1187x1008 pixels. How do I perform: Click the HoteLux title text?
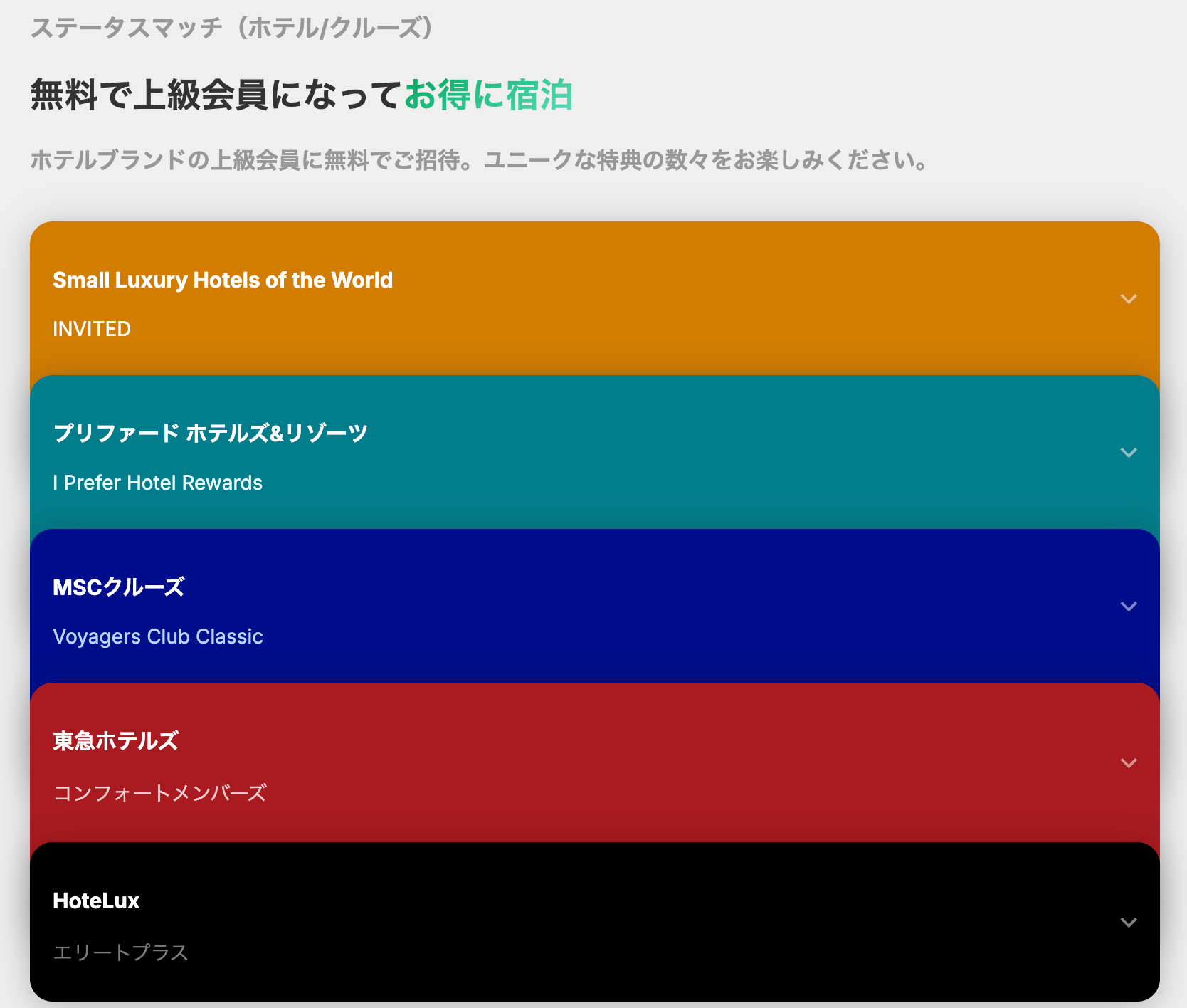click(x=96, y=901)
